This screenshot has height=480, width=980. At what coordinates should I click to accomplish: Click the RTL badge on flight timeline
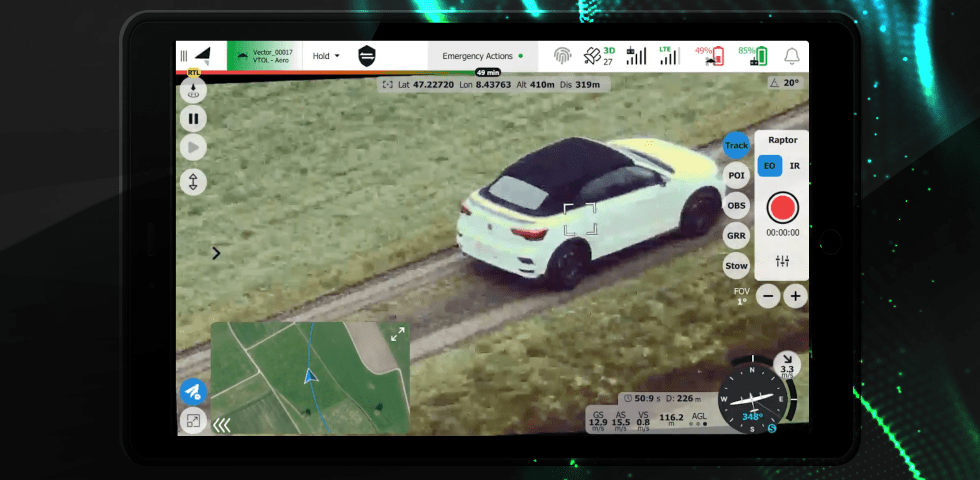click(194, 73)
